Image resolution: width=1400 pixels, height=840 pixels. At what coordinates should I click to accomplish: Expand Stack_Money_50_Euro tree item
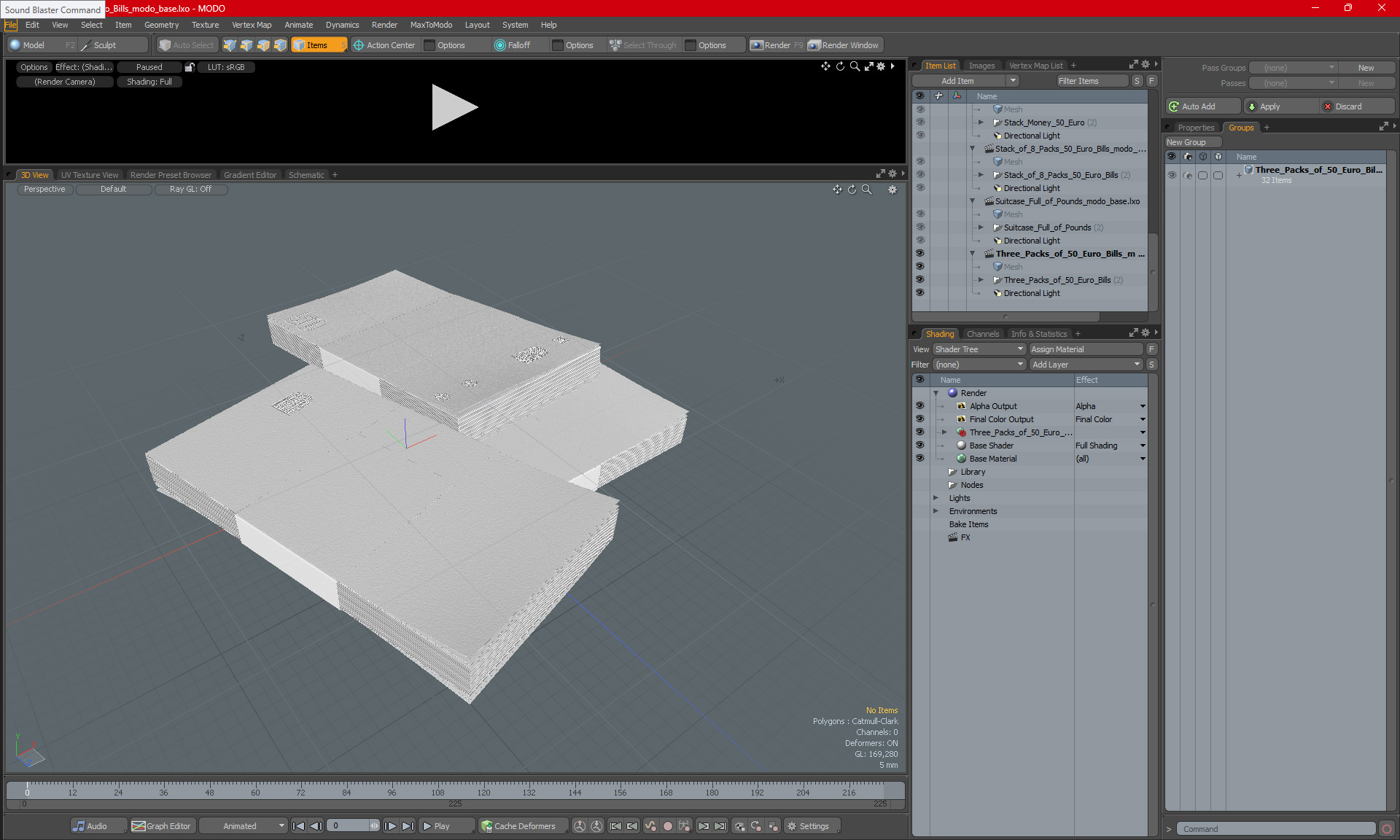(x=981, y=122)
